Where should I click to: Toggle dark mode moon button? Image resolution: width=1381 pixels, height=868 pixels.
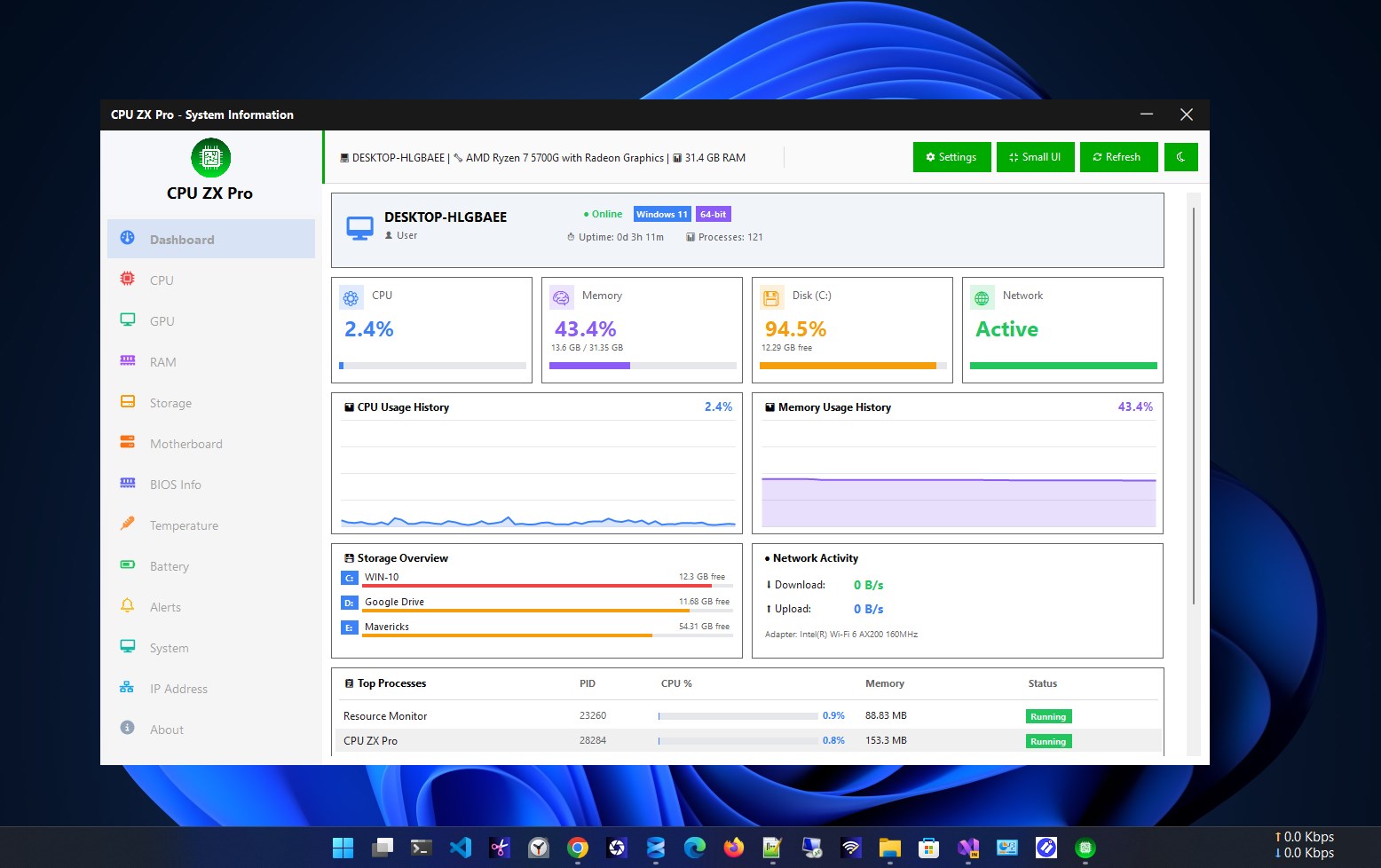point(1180,157)
